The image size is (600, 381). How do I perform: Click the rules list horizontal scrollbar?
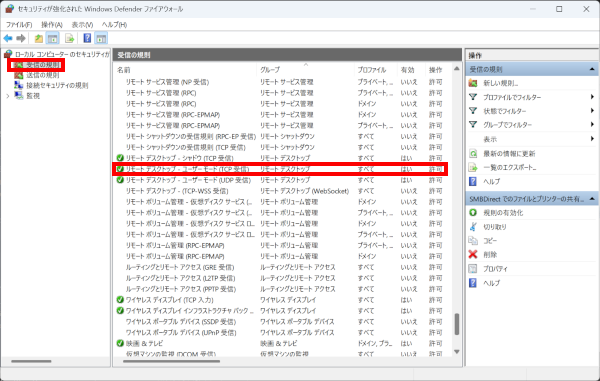171,361
